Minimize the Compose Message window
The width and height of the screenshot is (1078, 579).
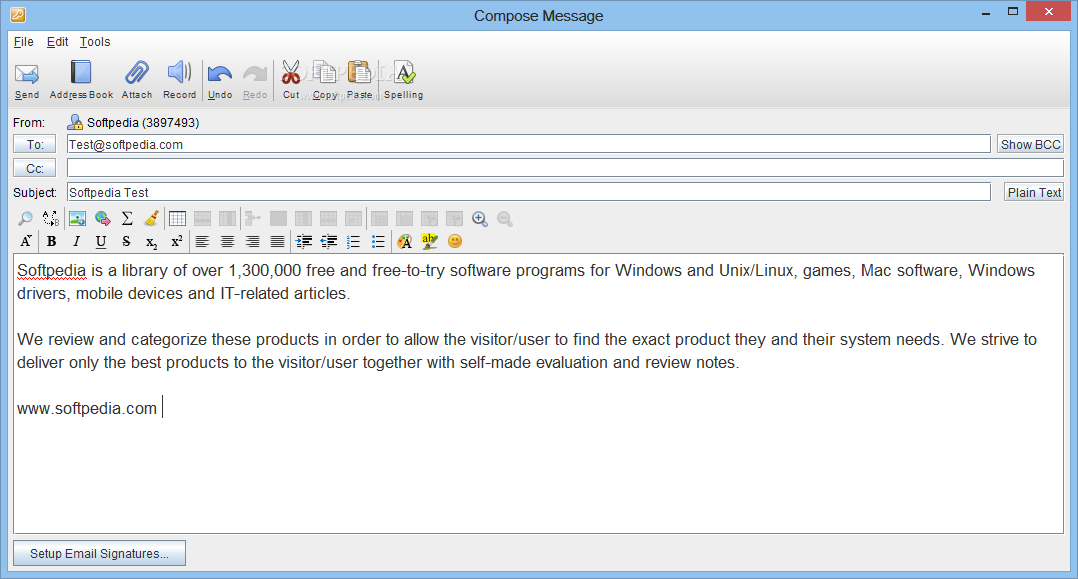(x=986, y=12)
